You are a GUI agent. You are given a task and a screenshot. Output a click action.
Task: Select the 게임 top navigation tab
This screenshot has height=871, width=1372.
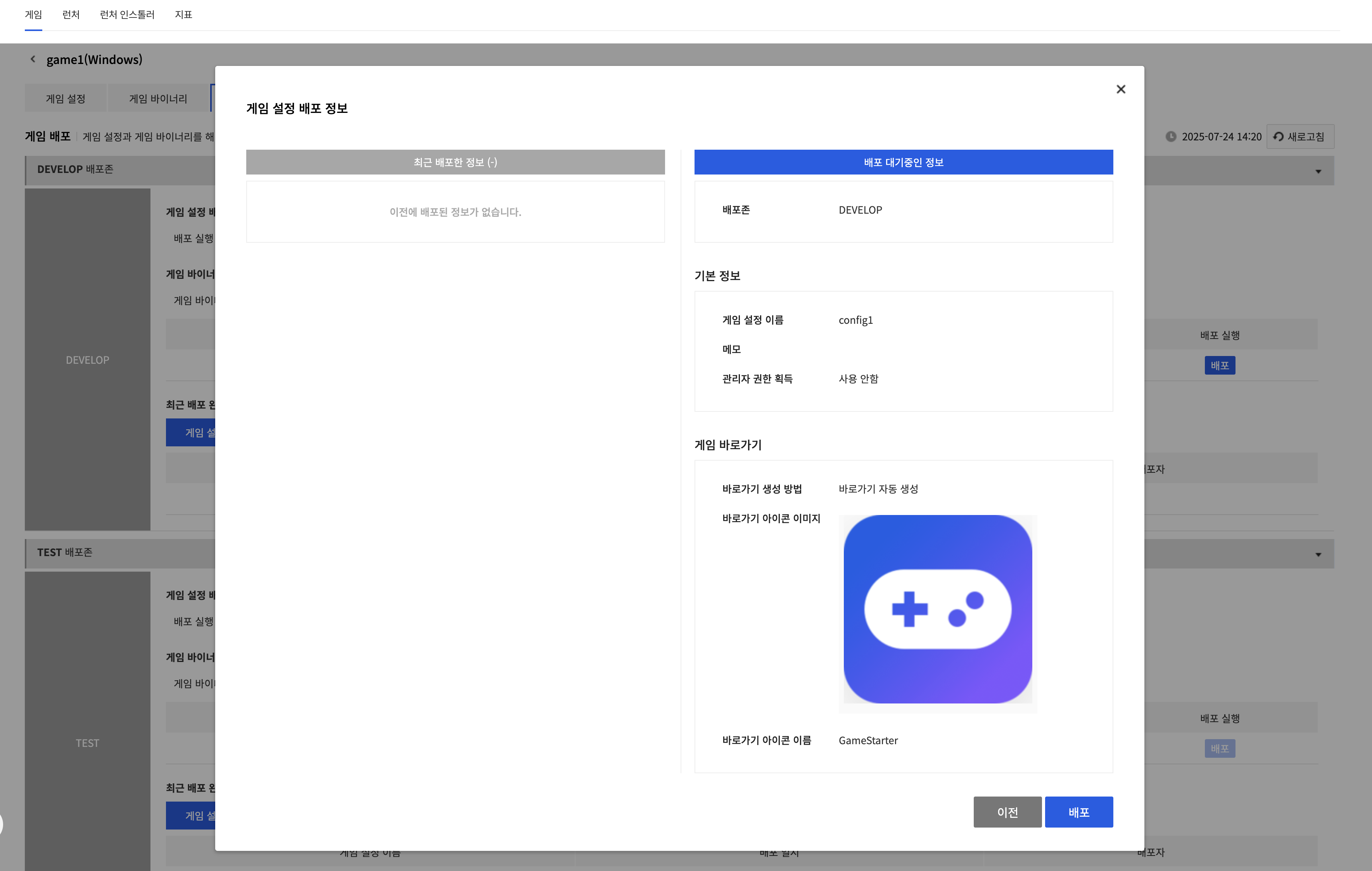tap(34, 15)
